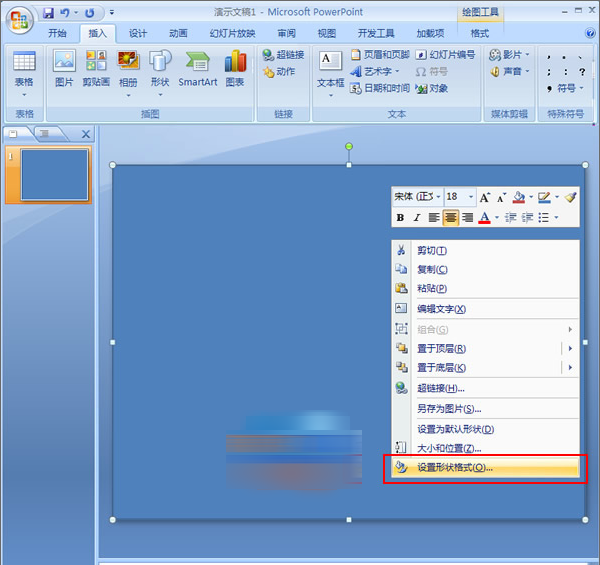The height and width of the screenshot is (565, 600).
Task: Choose 复制 Copy from context menu
Action: pyautogui.click(x=485, y=270)
